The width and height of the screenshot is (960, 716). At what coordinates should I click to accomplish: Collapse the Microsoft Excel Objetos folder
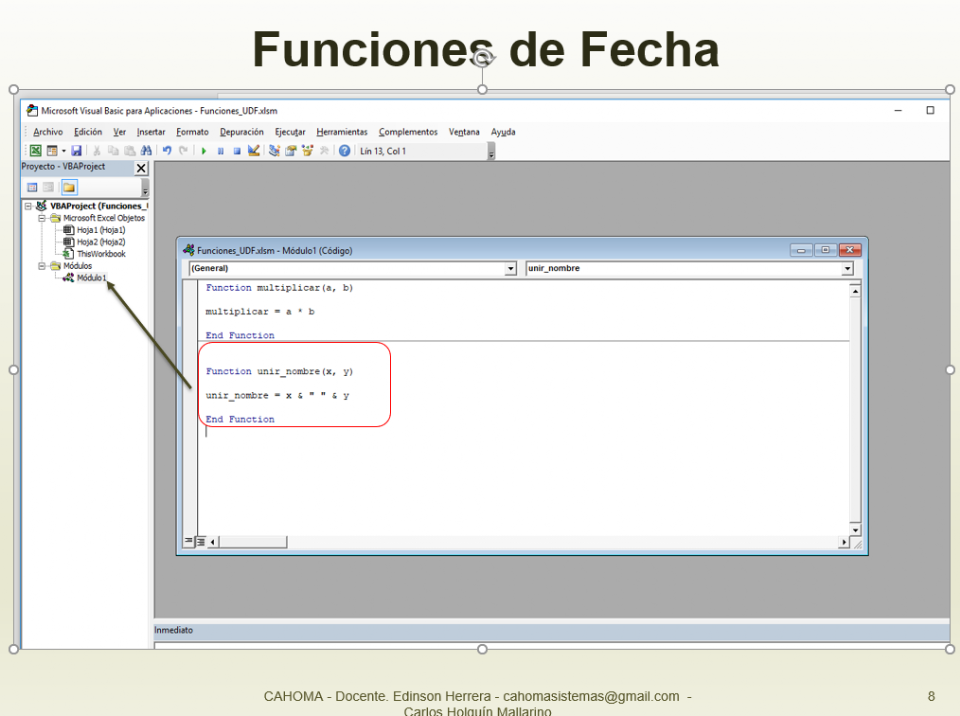42,218
